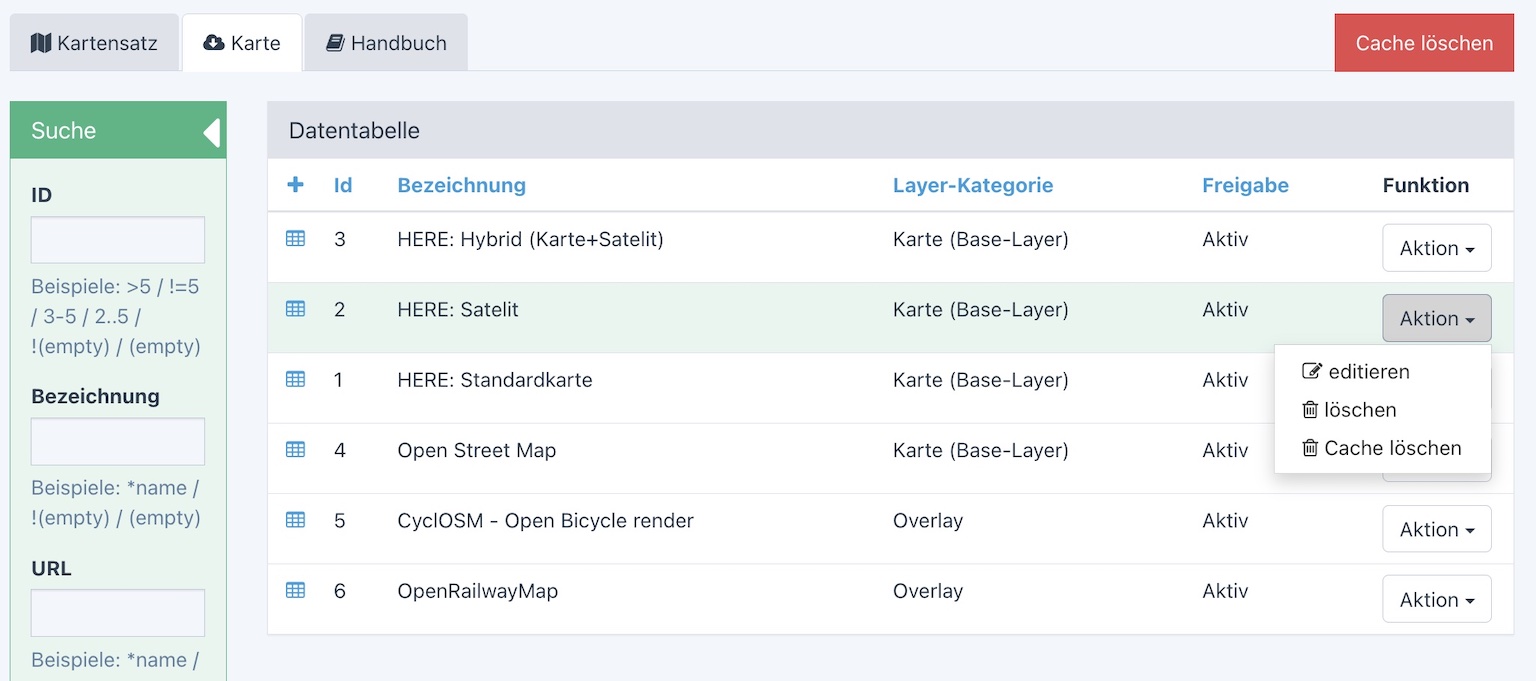Sort table by the Id column header
This screenshot has width=1536, height=681.
click(x=343, y=185)
